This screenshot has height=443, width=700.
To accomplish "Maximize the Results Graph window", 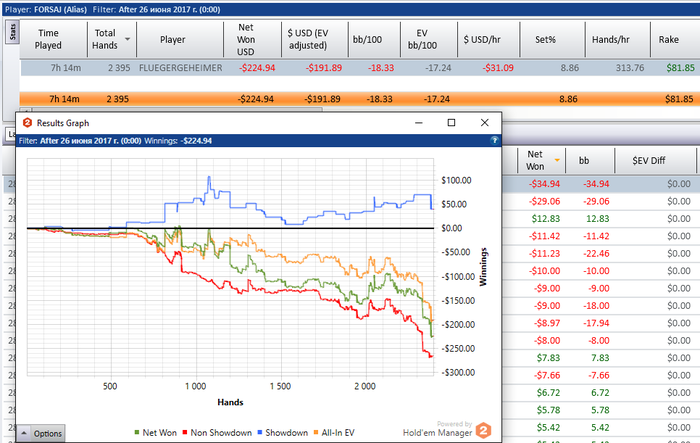I will point(451,122).
